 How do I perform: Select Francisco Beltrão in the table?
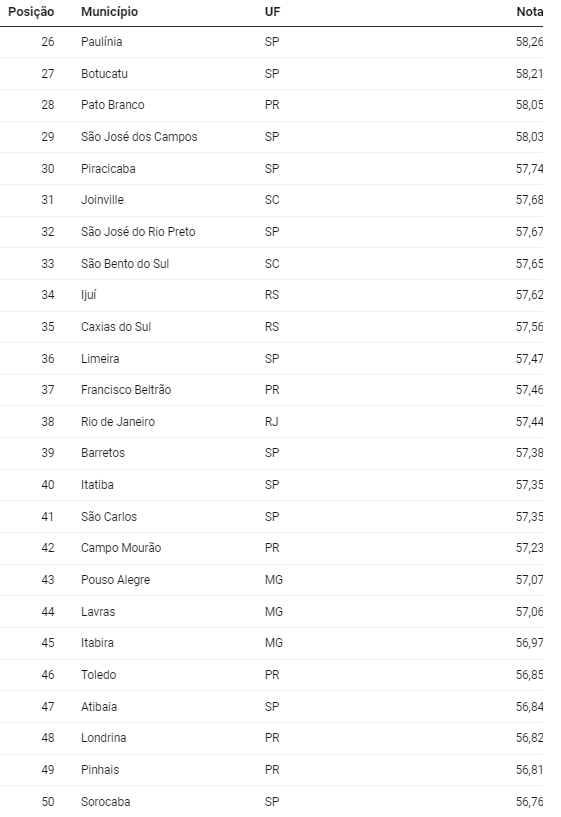tap(126, 390)
